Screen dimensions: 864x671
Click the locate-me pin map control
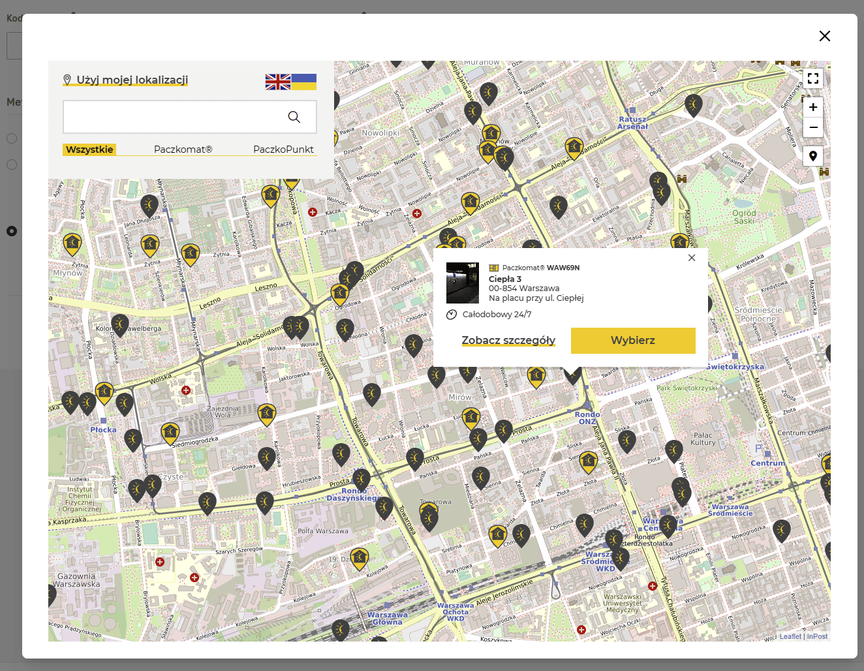(813, 156)
